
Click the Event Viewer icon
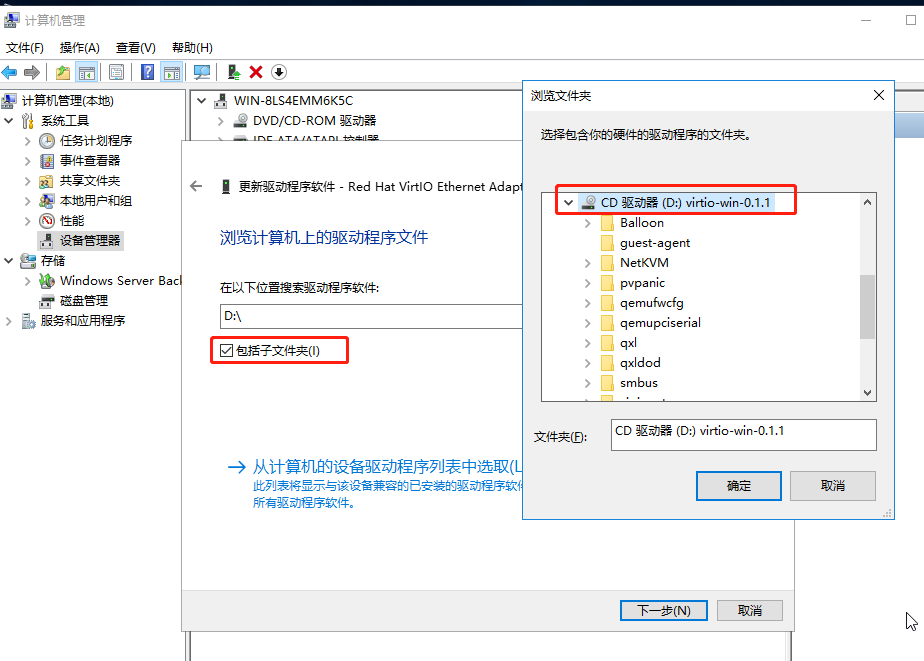pos(47,161)
